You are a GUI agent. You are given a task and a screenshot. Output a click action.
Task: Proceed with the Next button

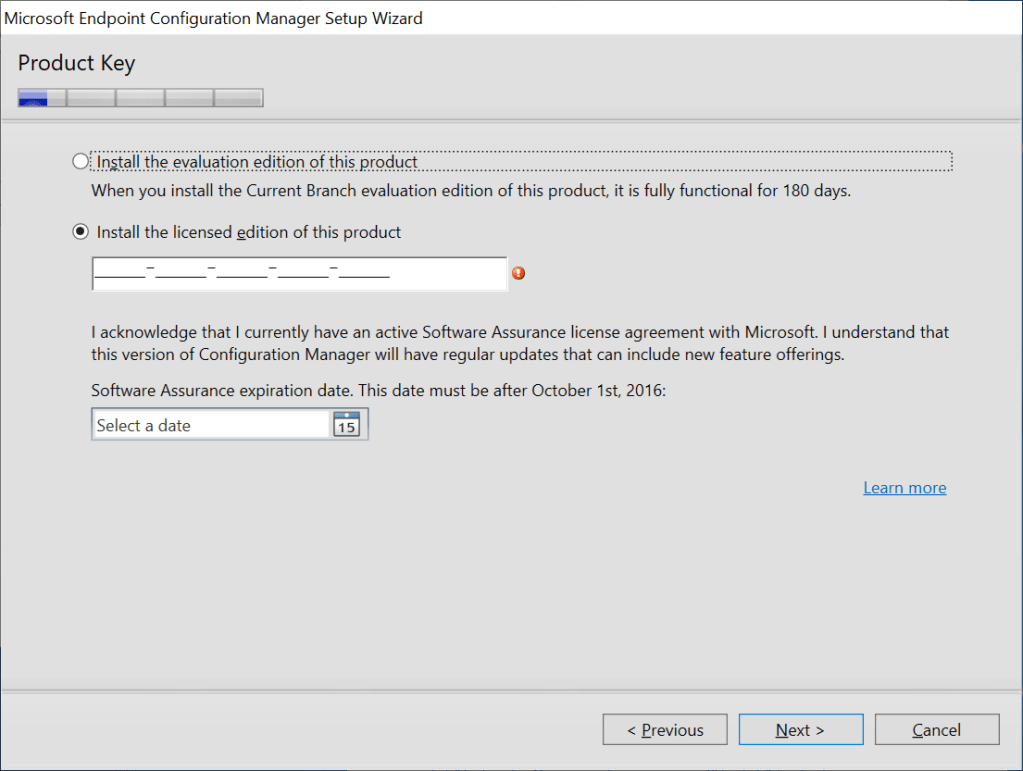(x=800, y=730)
